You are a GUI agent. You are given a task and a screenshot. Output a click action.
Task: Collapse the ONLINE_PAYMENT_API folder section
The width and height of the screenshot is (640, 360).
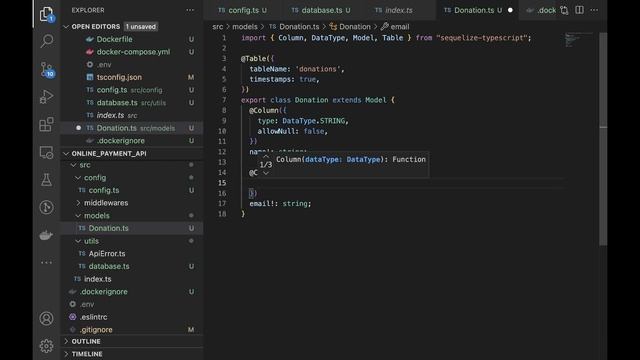point(66,153)
